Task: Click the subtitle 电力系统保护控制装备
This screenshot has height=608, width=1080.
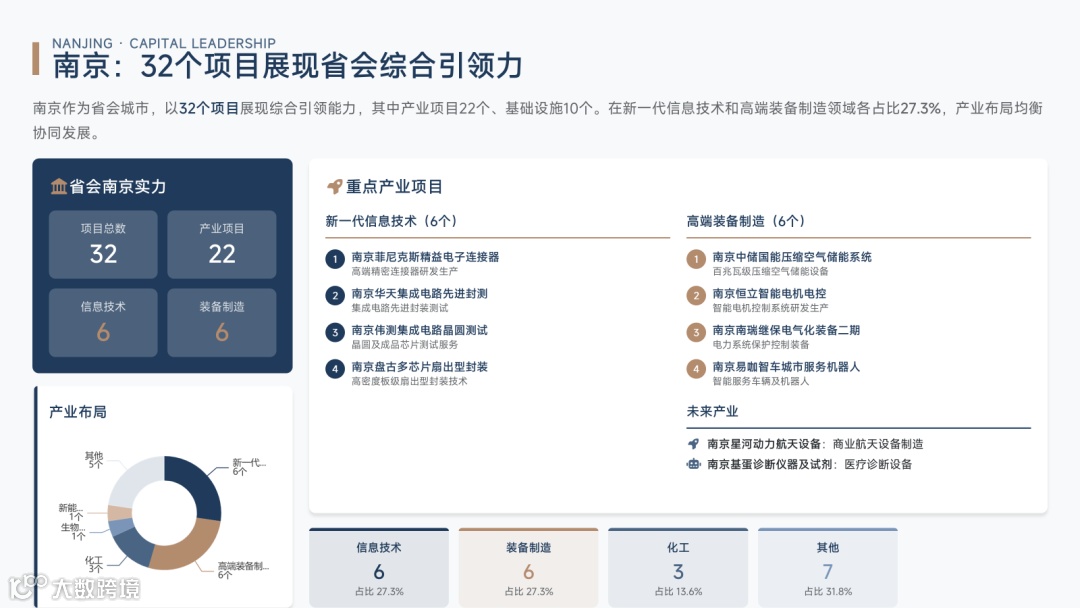Action: click(760, 344)
